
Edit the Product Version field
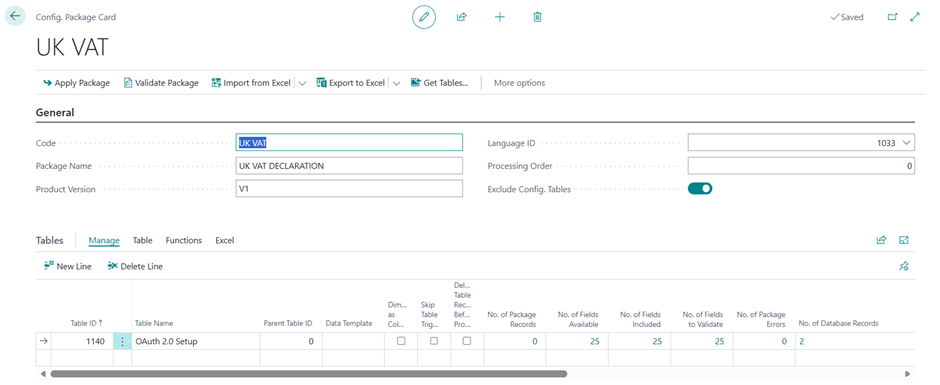[x=350, y=189]
